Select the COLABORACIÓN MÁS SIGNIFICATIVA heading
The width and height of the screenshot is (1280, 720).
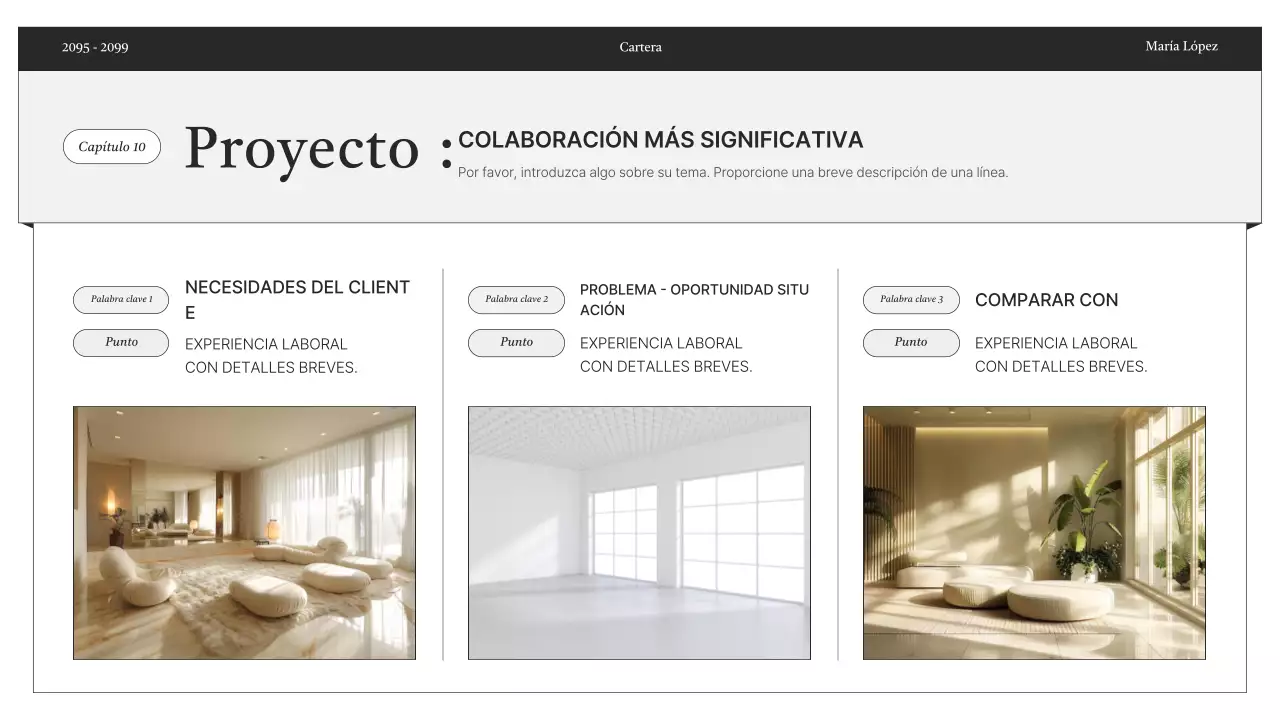coord(660,140)
